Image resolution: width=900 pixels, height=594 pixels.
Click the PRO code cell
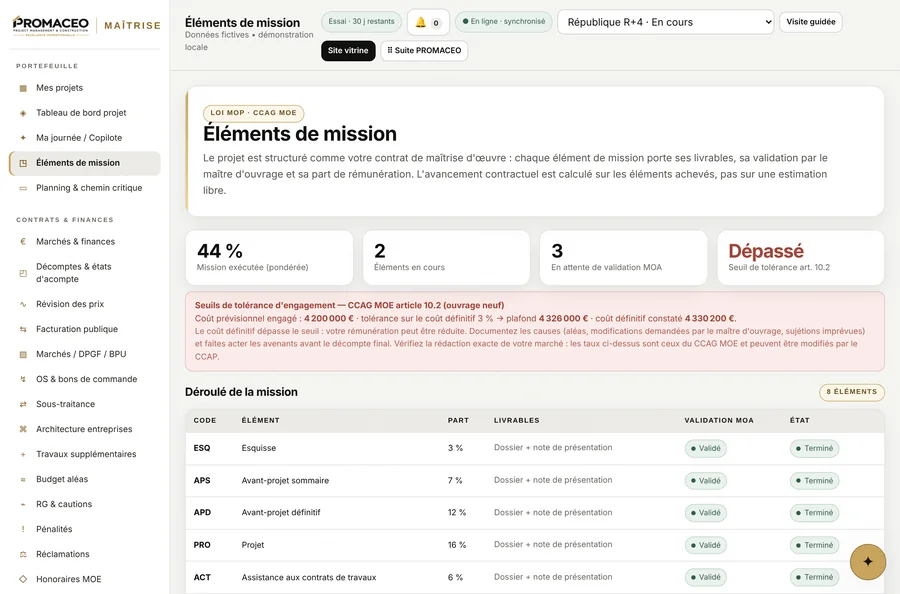tap(202, 545)
